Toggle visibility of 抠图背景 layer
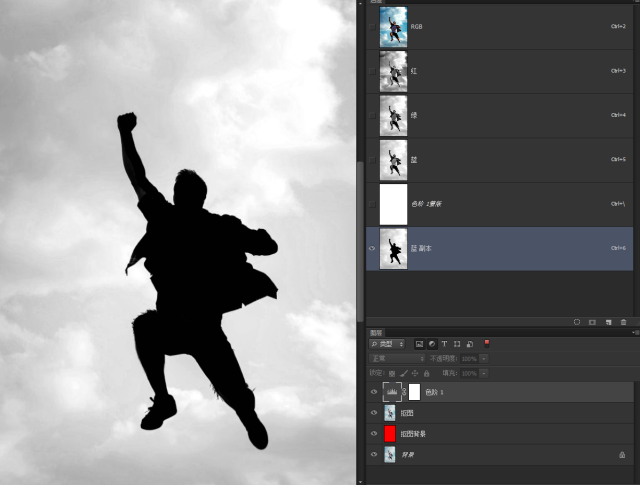Viewport: 640px width, 485px height. [x=374, y=433]
